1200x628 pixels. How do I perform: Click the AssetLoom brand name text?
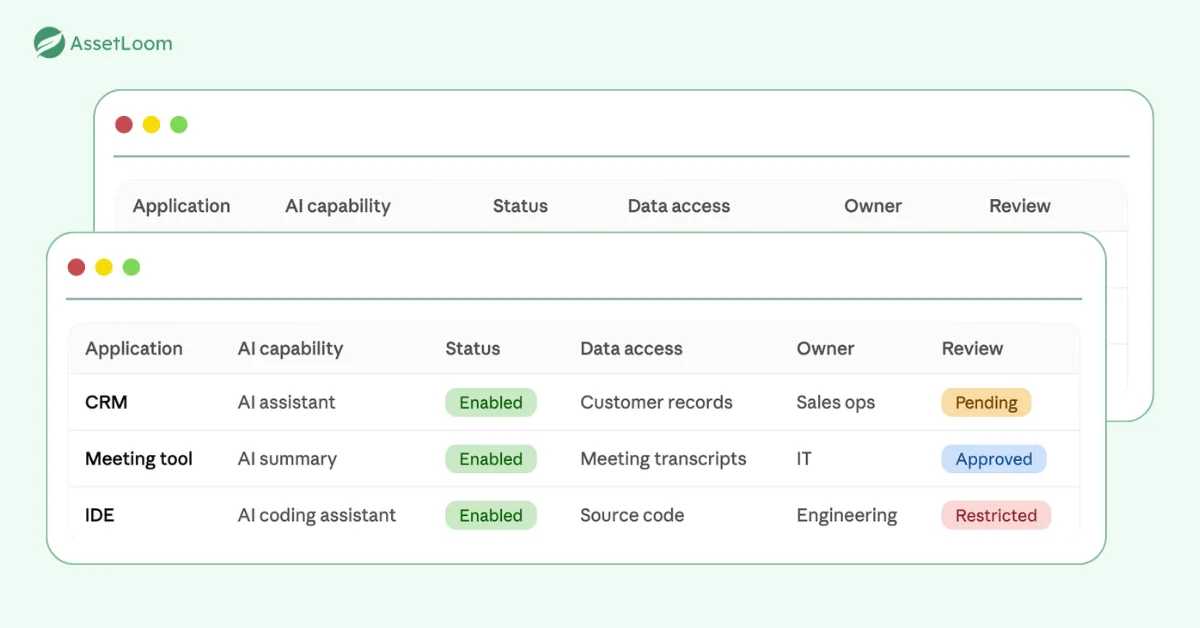click(x=121, y=43)
